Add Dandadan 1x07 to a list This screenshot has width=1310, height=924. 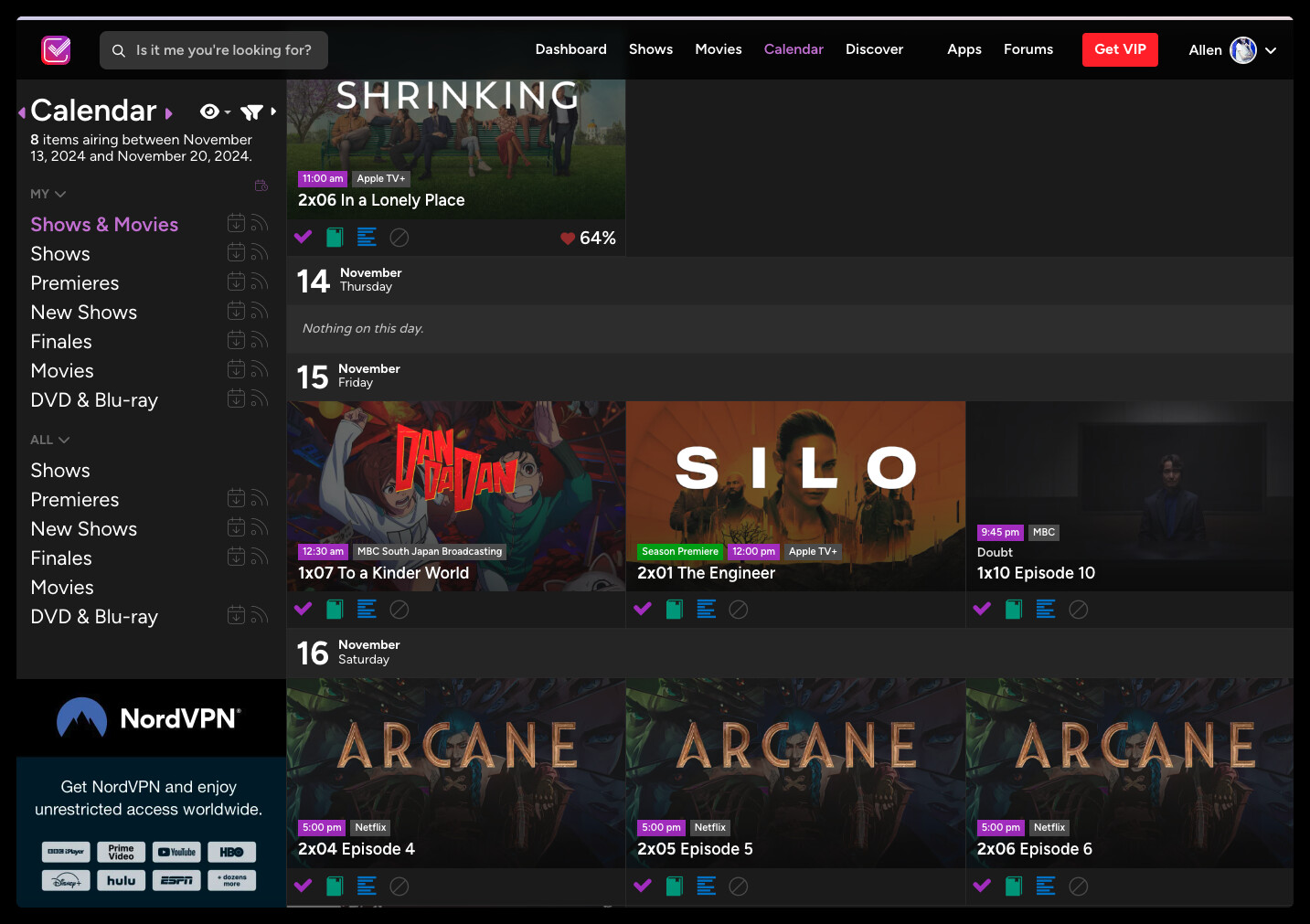point(367,610)
